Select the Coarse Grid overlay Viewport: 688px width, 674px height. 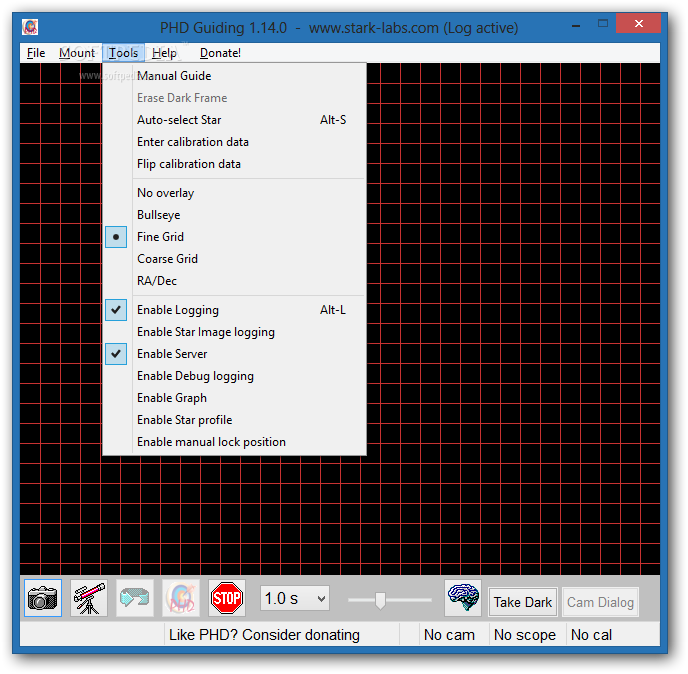(235, 259)
